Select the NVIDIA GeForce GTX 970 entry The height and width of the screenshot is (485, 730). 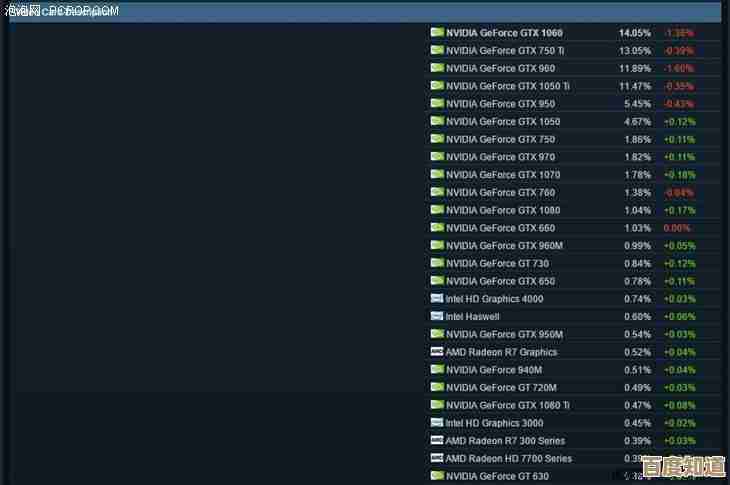tap(500, 157)
